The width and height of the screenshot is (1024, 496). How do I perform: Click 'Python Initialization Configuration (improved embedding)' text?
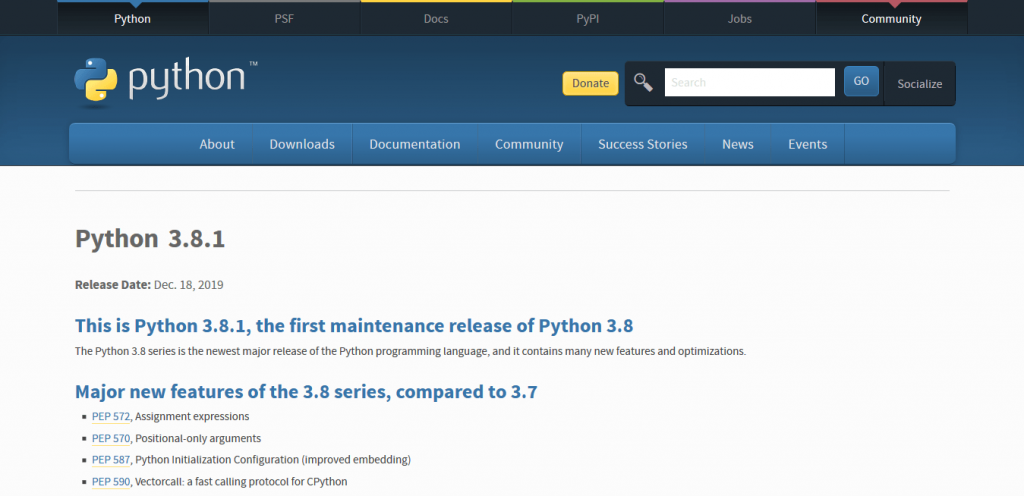click(x=273, y=460)
